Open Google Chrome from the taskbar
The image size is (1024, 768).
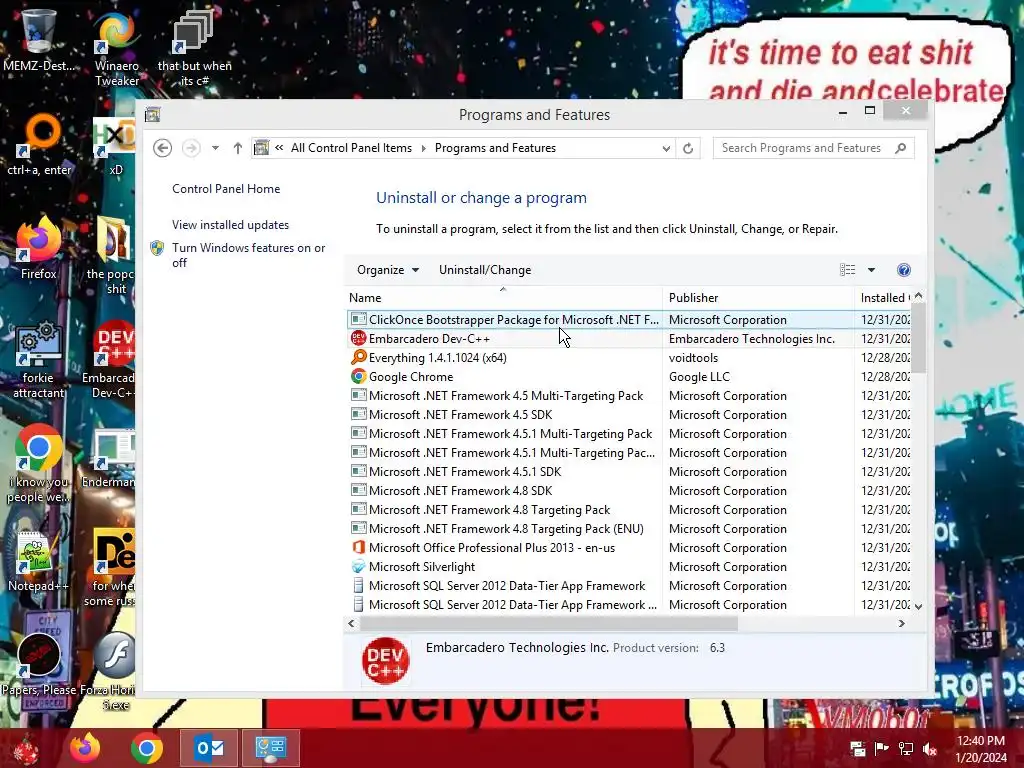point(147,748)
